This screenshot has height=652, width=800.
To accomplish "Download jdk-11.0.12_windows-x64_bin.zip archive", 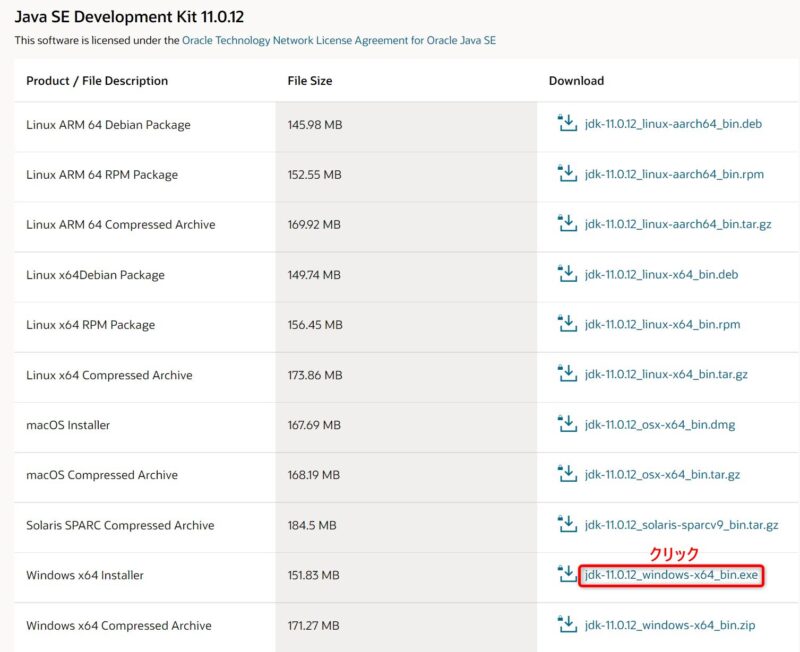I will [x=670, y=625].
